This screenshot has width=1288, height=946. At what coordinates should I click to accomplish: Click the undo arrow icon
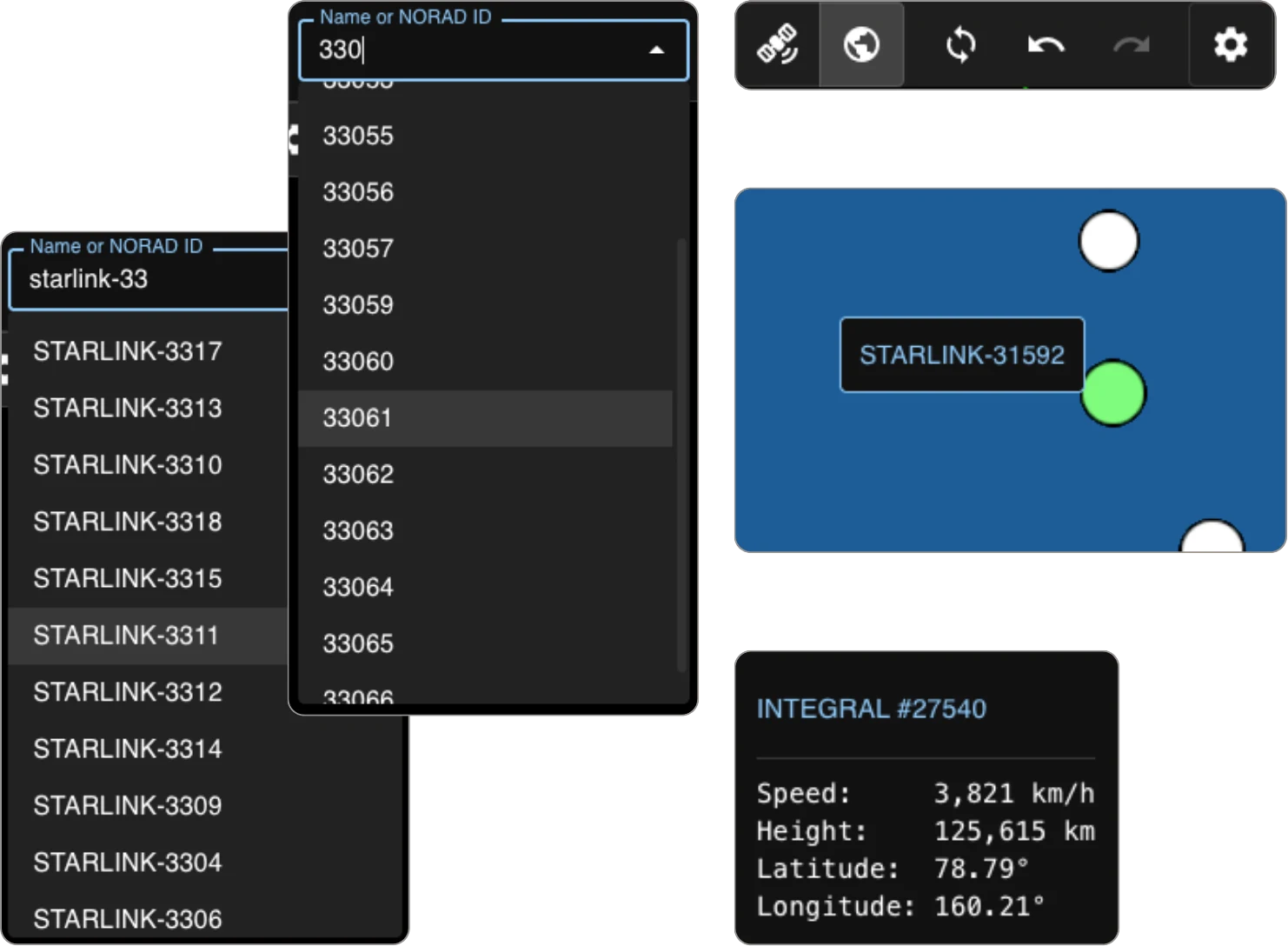point(1046,45)
